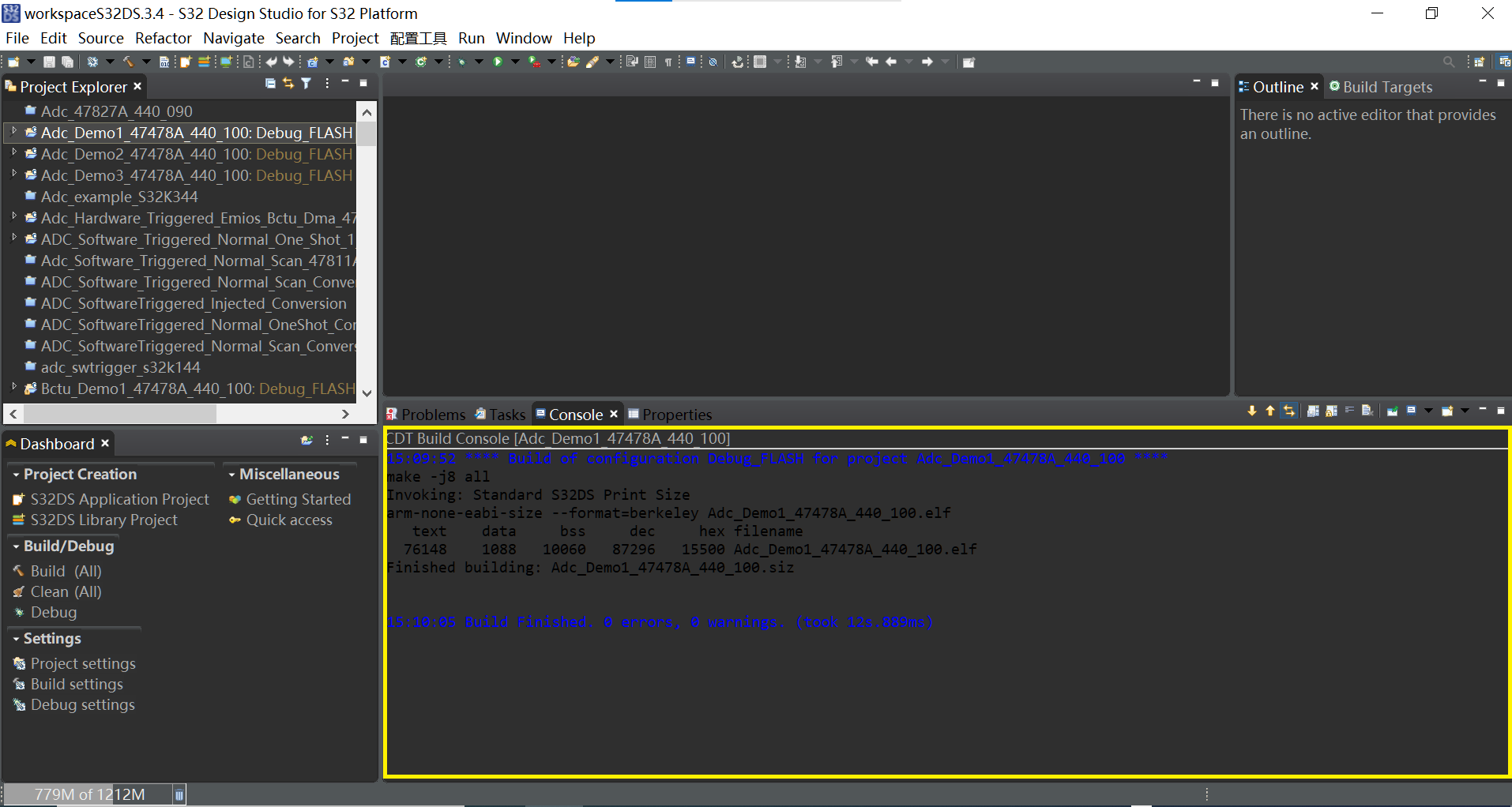Click the Back navigation arrow in toolbar
The width and height of the screenshot is (1512, 807).
891,62
